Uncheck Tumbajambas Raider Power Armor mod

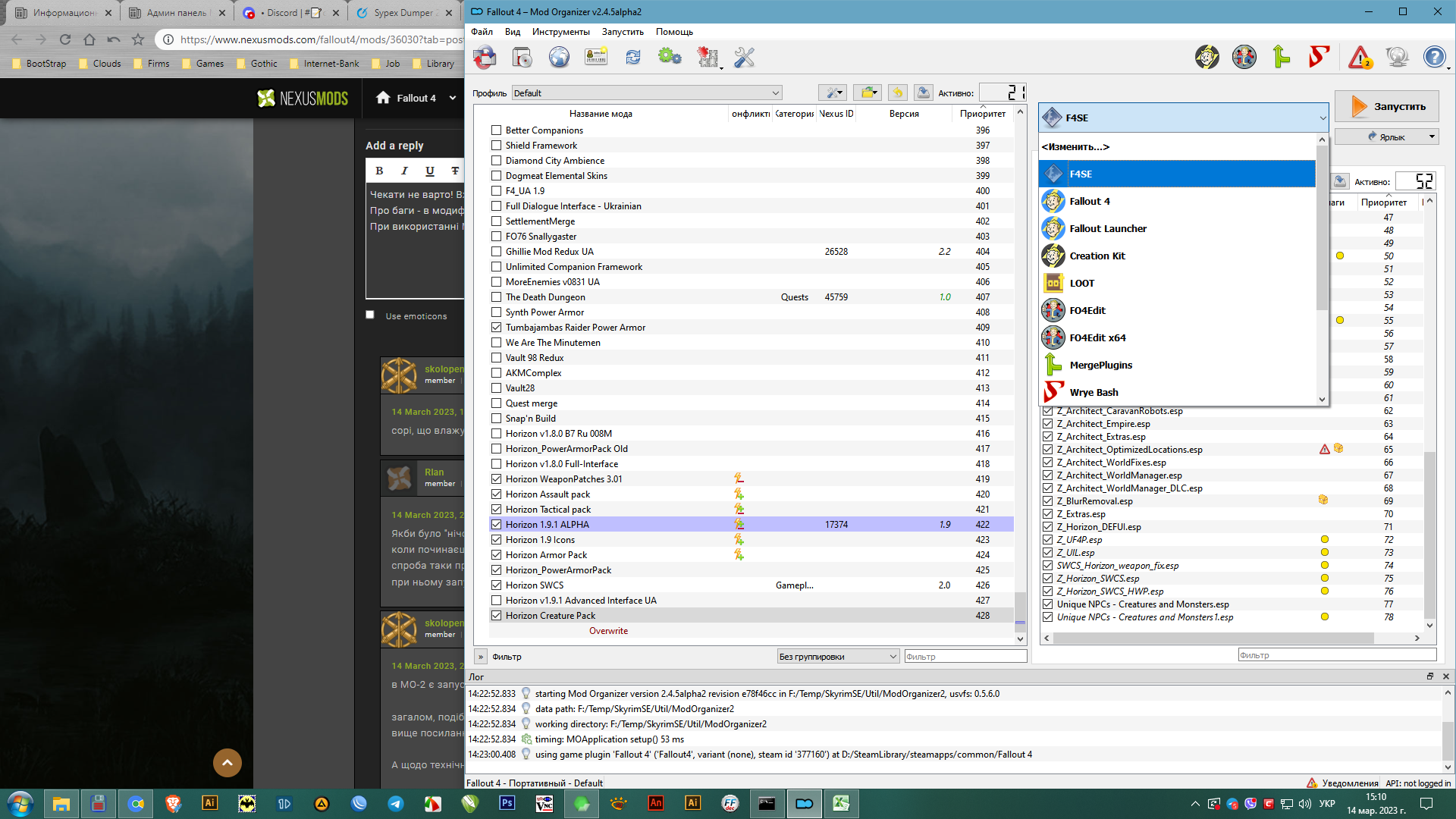tap(497, 328)
